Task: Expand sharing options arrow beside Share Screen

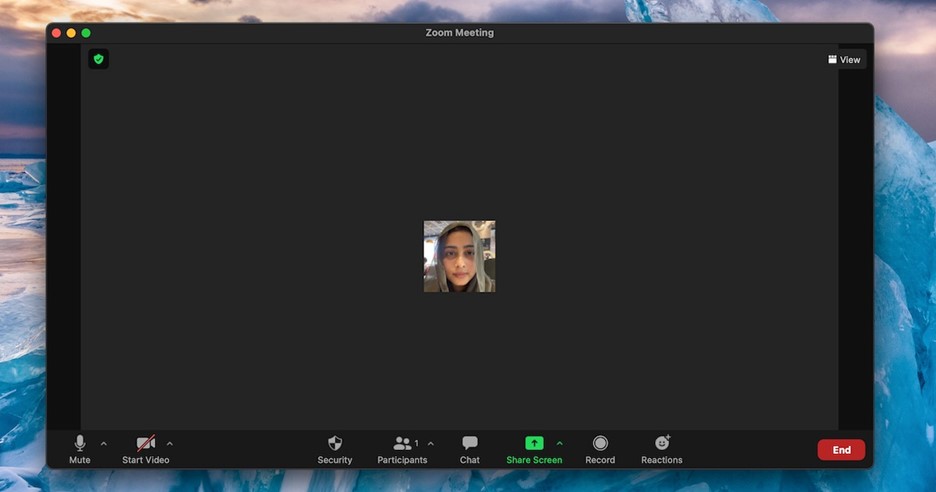Action: pos(559,444)
